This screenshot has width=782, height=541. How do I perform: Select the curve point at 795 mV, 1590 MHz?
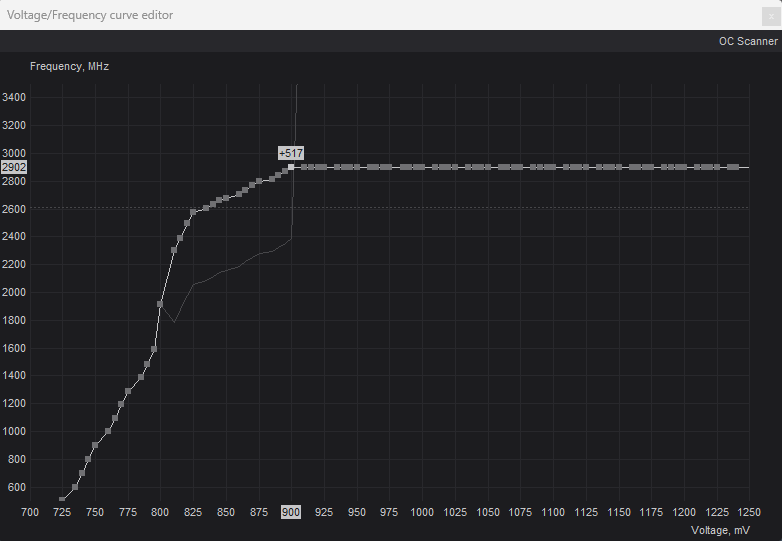click(x=154, y=350)
